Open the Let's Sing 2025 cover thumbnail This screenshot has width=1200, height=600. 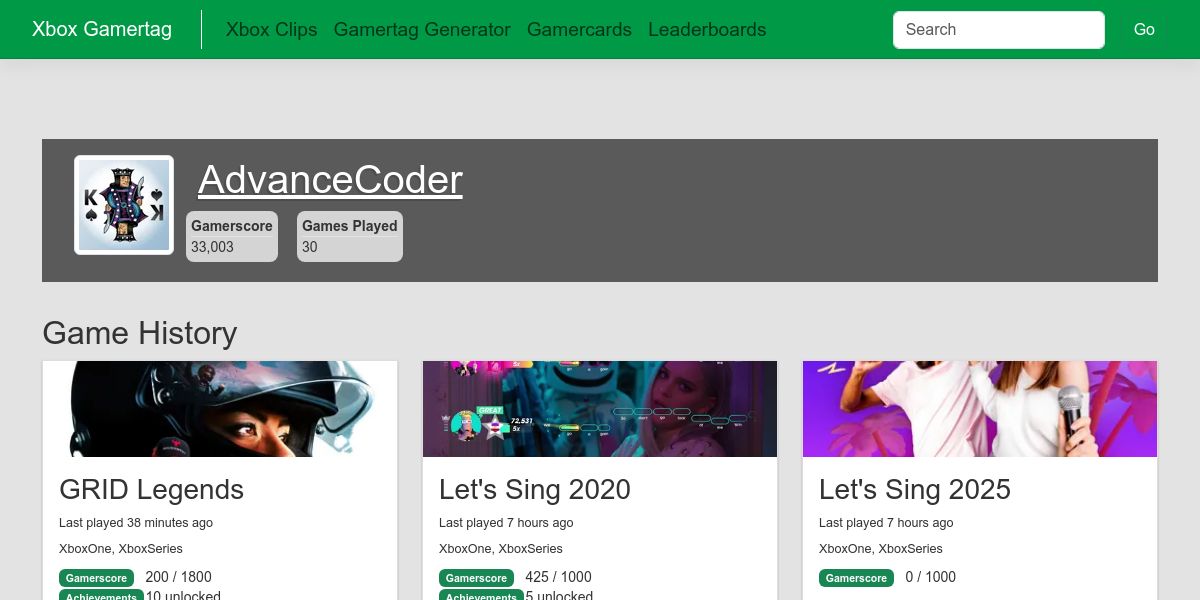point(980,409)
